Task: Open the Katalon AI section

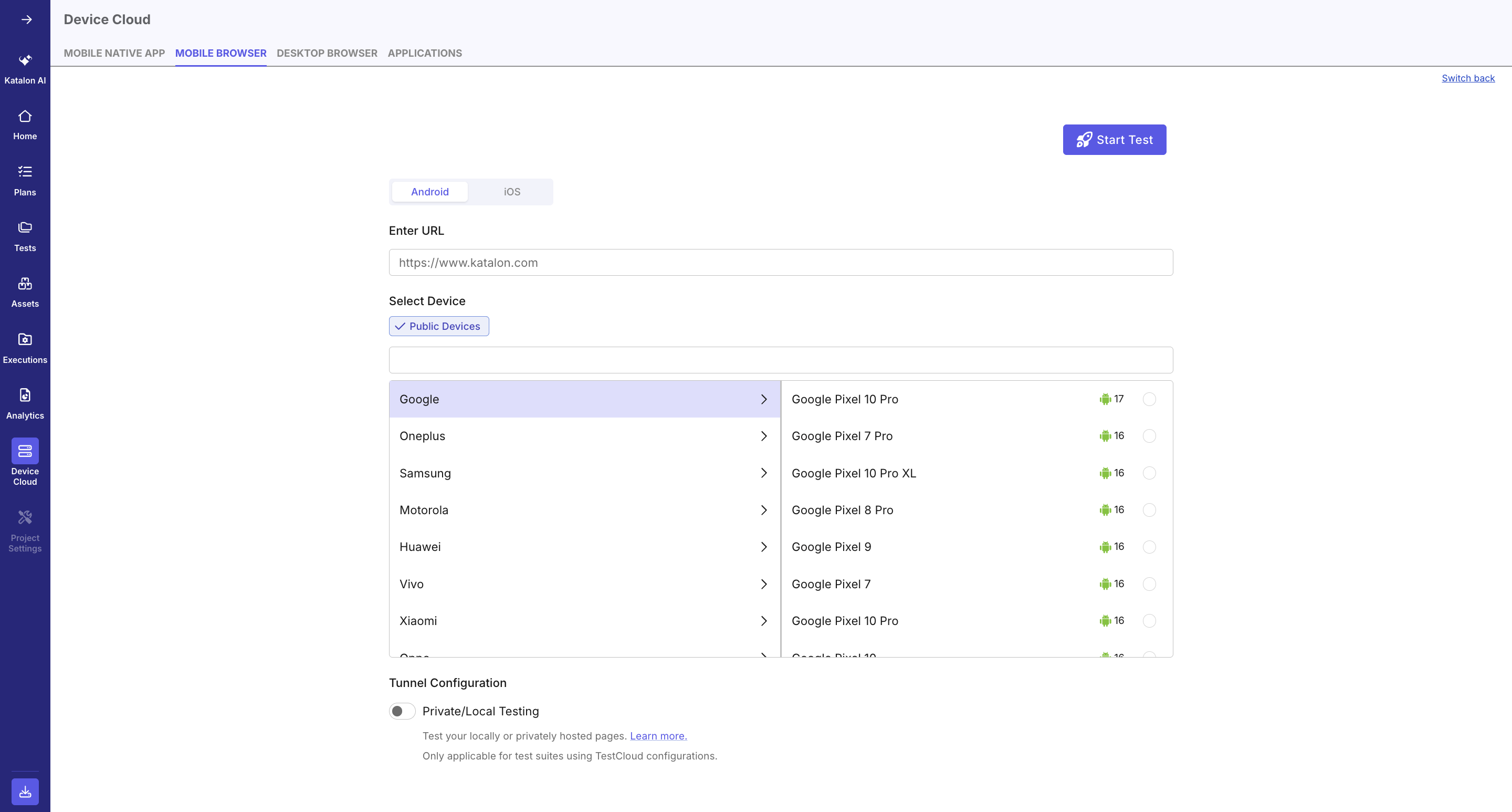Action: coord(25,68)
